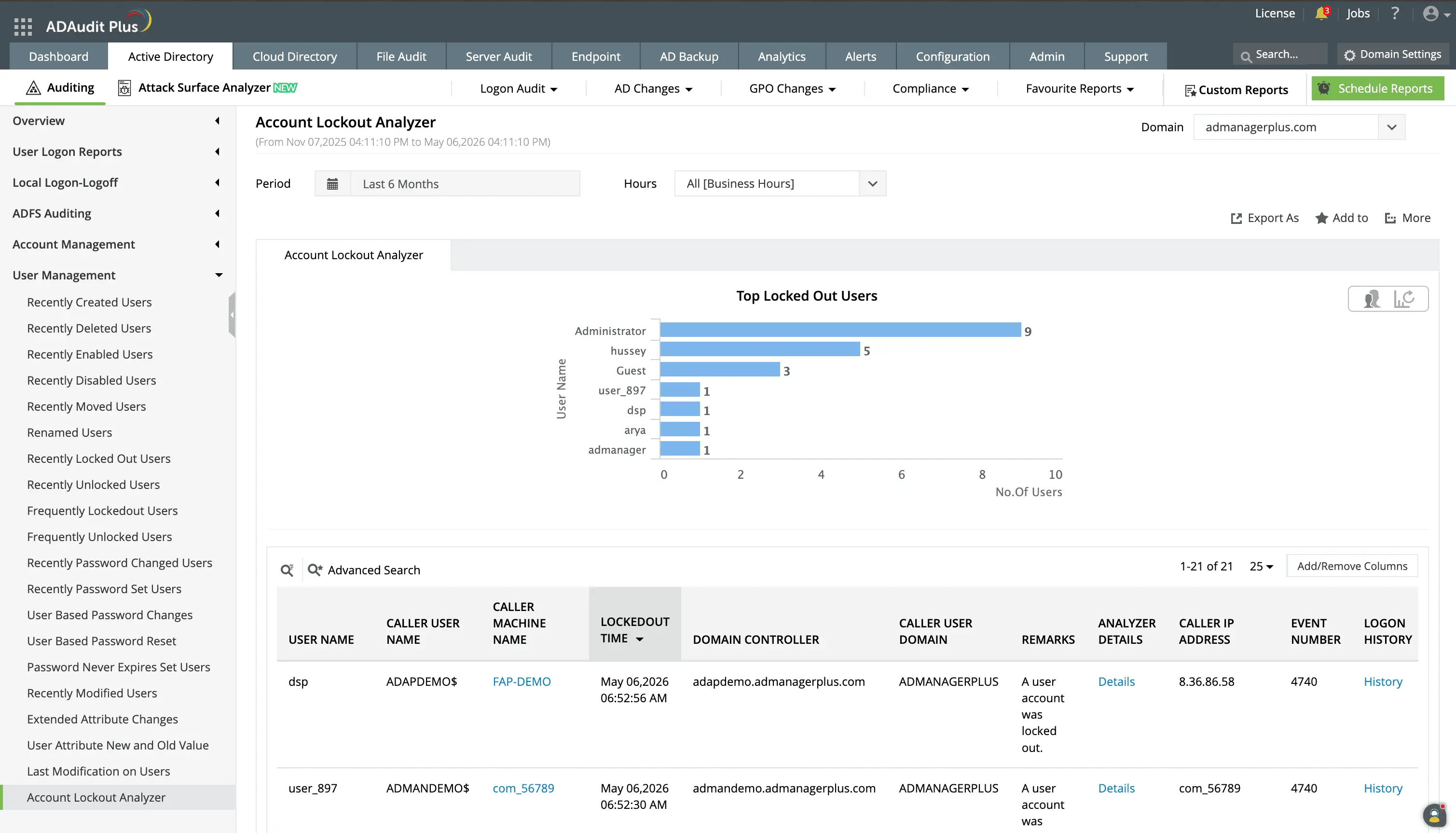Click the Schedule Reports clock icon
This screenshot has width=1456, height=833.
1323,88
